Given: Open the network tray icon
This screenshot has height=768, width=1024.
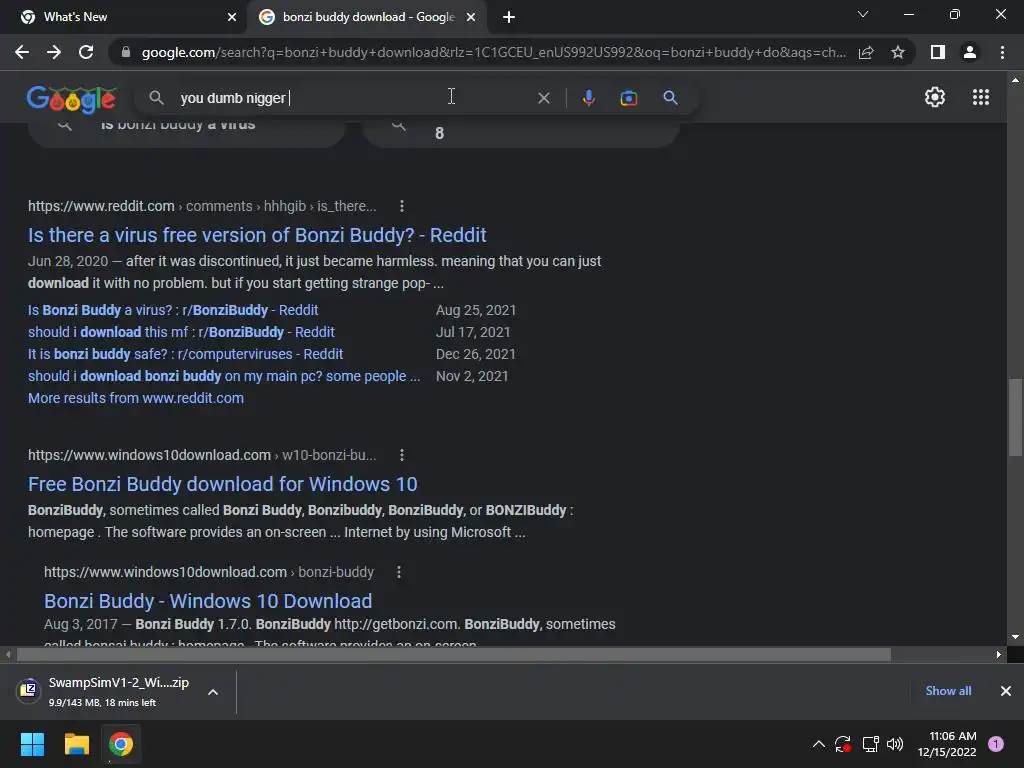Looking at the screenshot, I should point(870,744).
